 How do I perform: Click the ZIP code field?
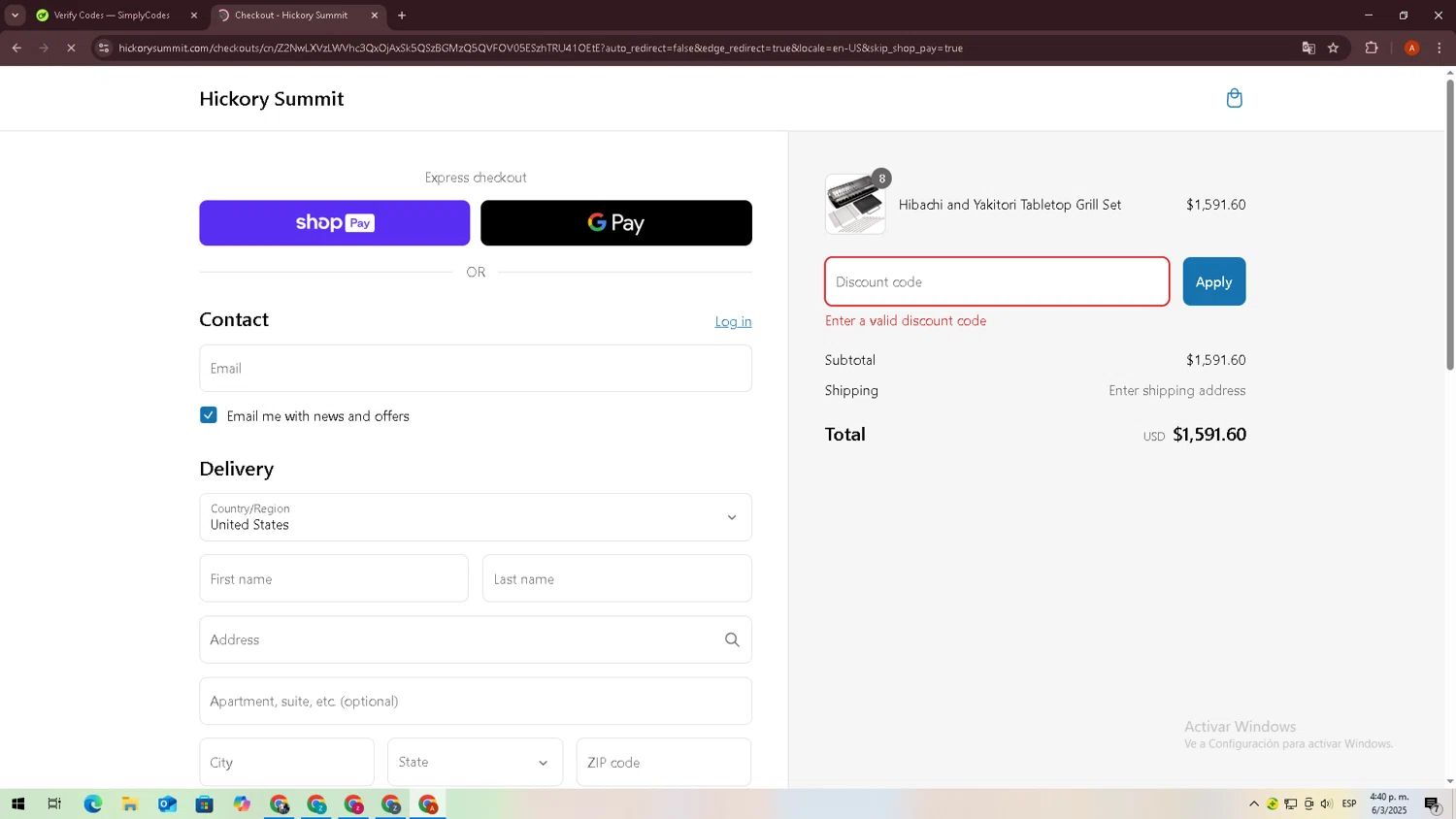click(x=664, y=762)
